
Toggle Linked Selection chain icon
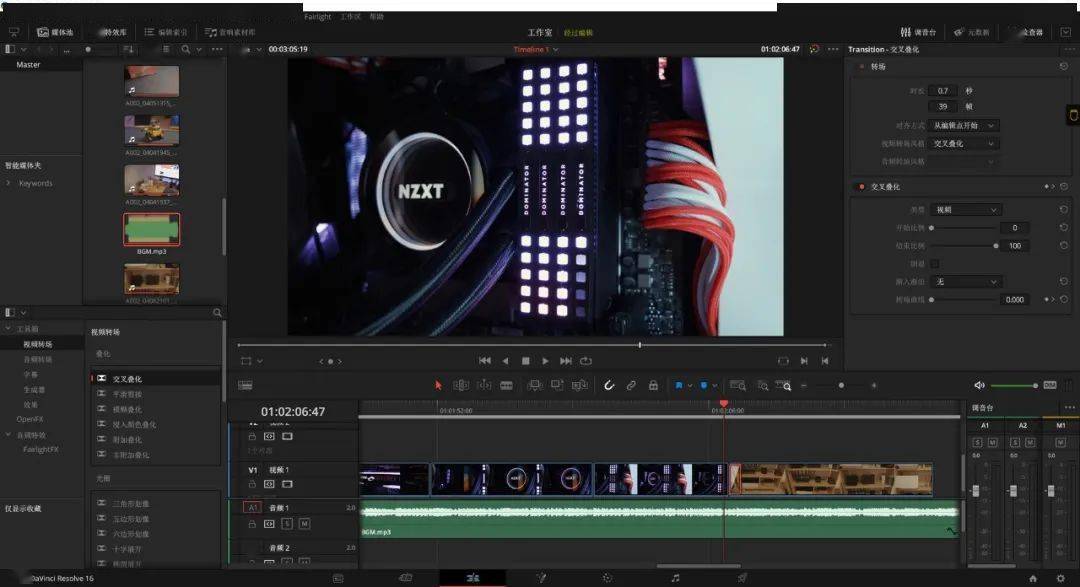631,385
